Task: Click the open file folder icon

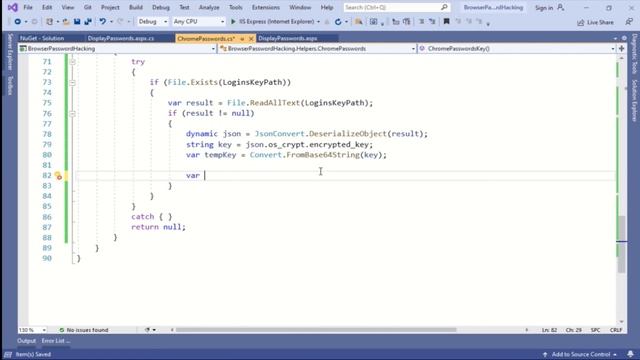Action: (66, 22)
